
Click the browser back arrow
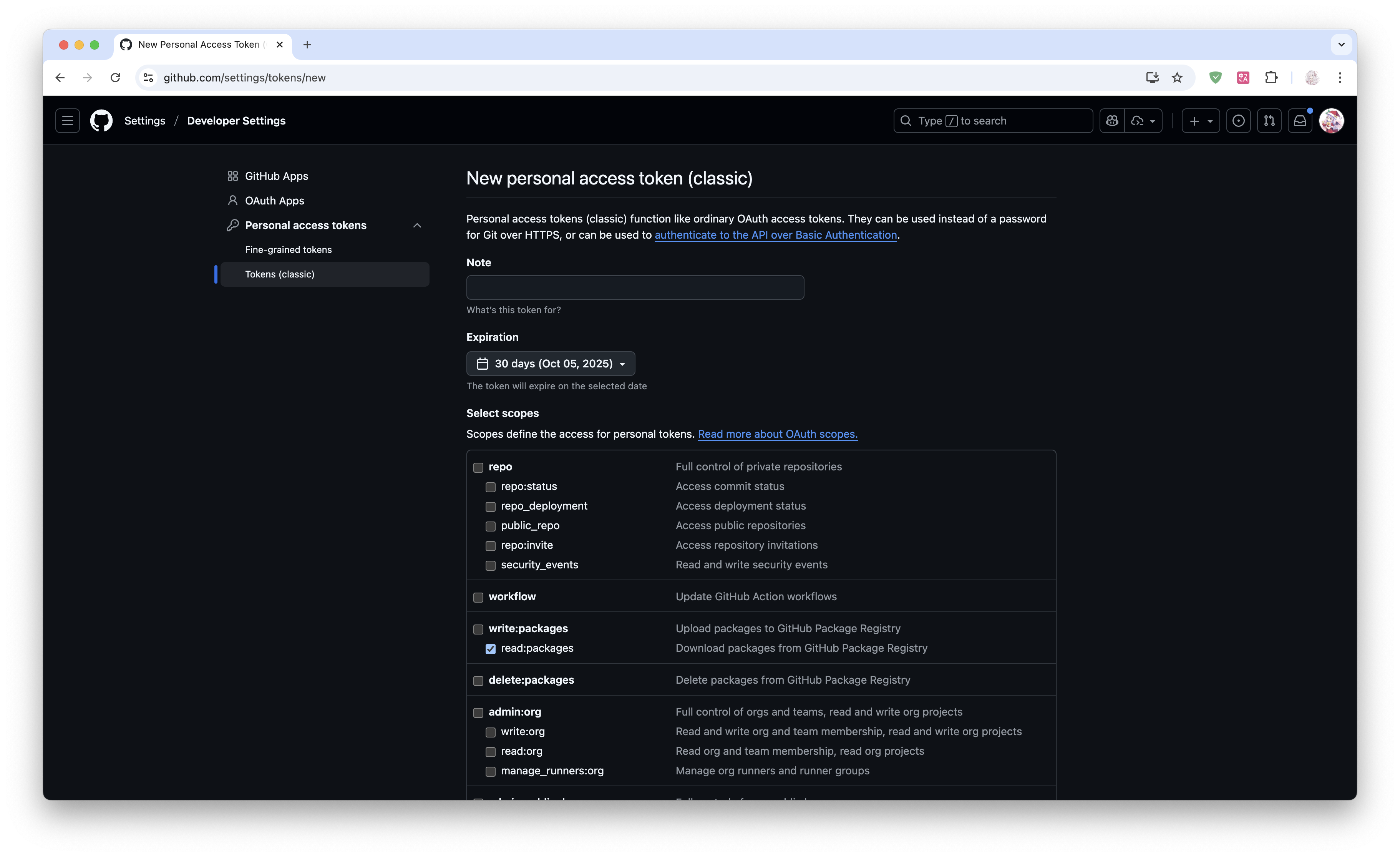(60, 77)
